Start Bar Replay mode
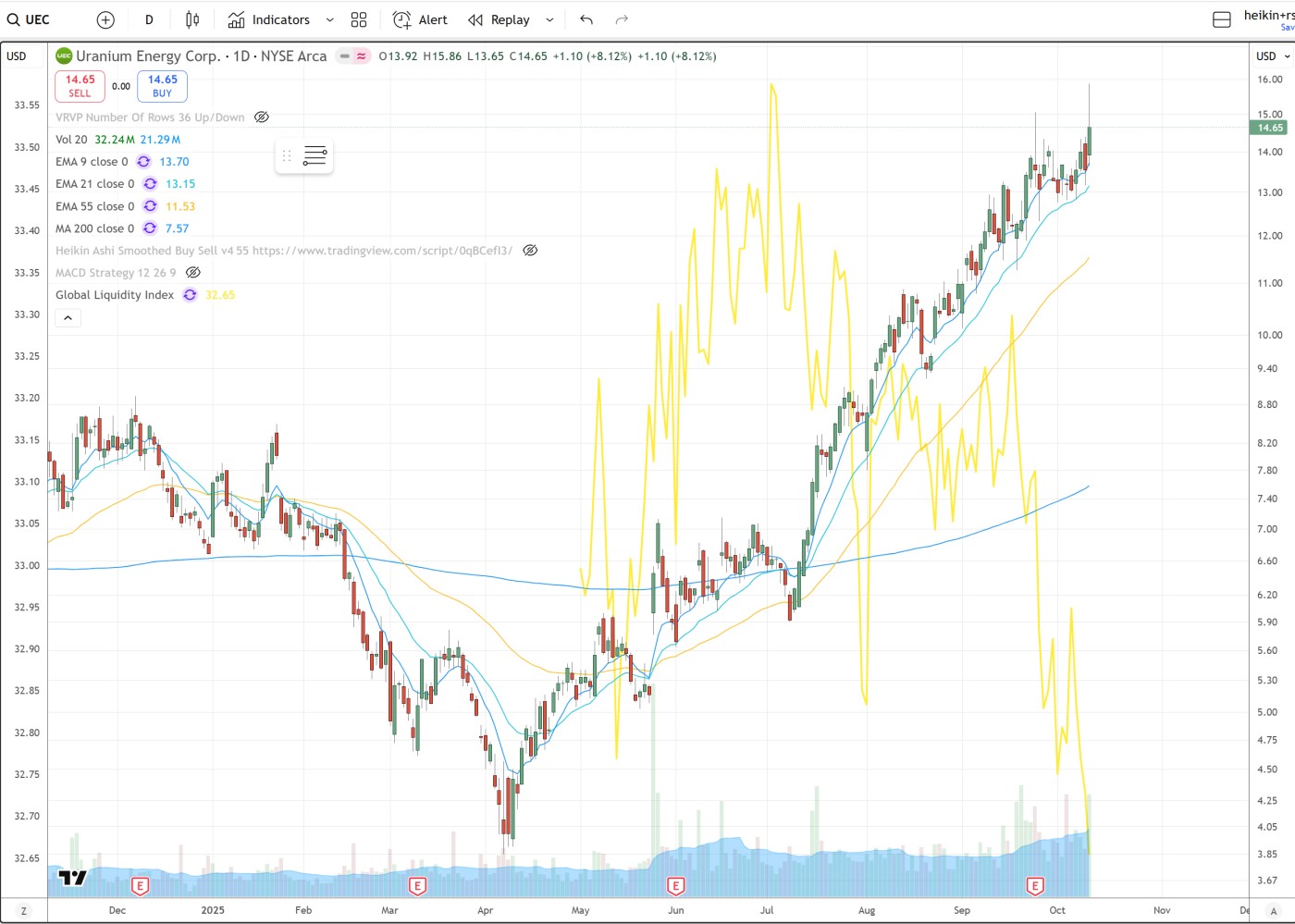The width and height of the screenshot is (1295, 924). [x=499, y=19]
